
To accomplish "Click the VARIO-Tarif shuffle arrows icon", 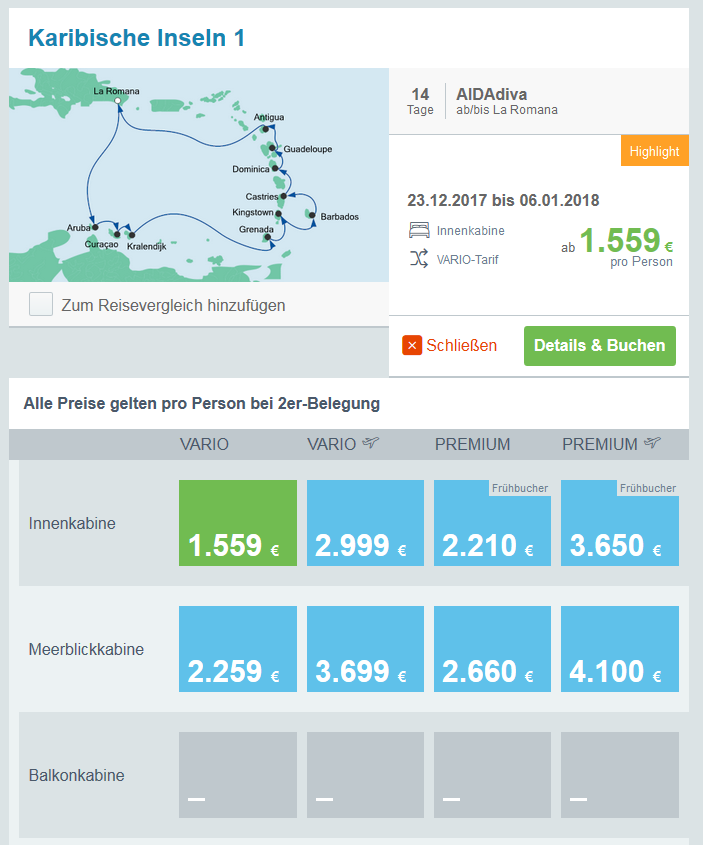I will [418, 259].
